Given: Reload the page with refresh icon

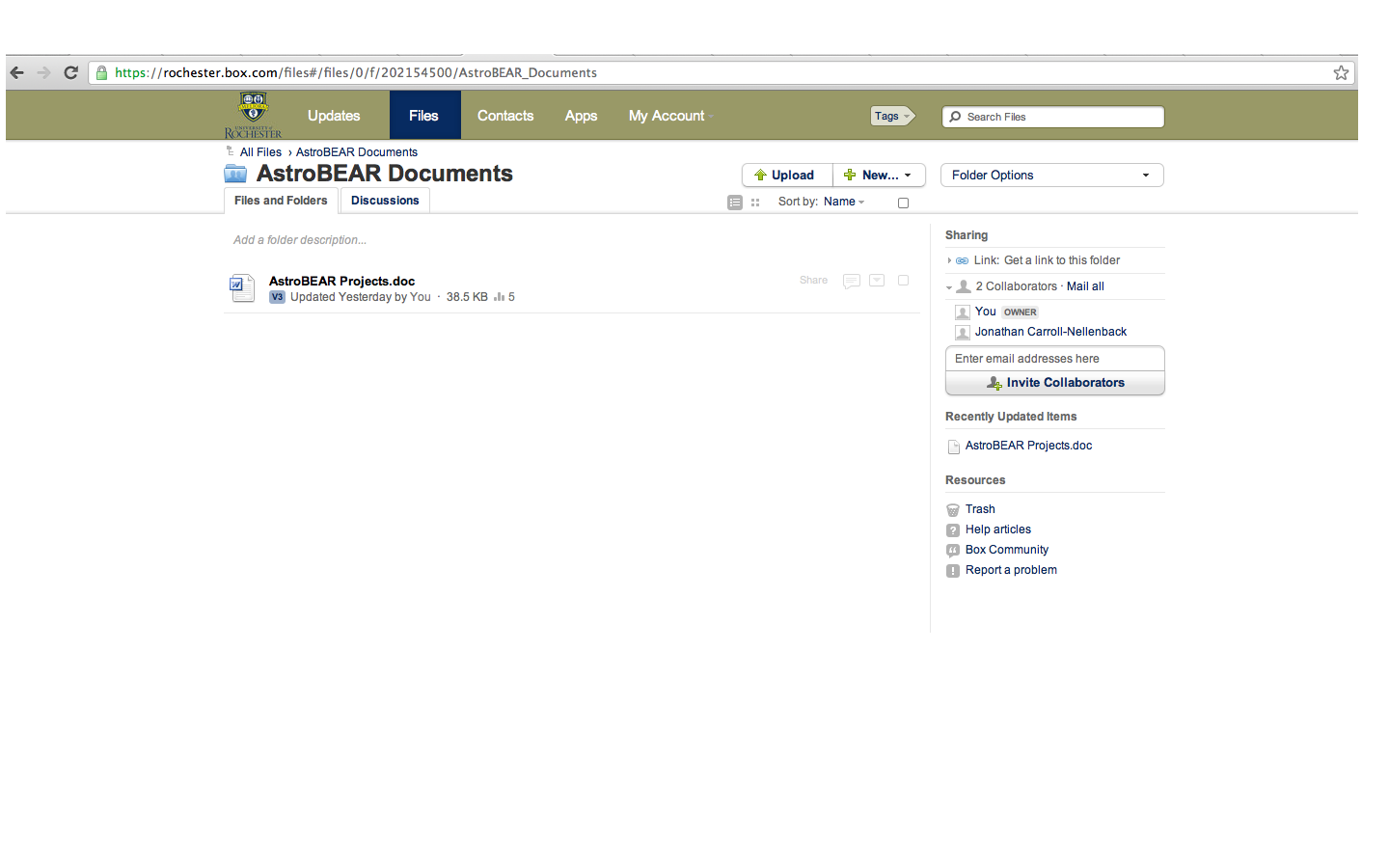Looking at the screenshot, I should point(70,72).
